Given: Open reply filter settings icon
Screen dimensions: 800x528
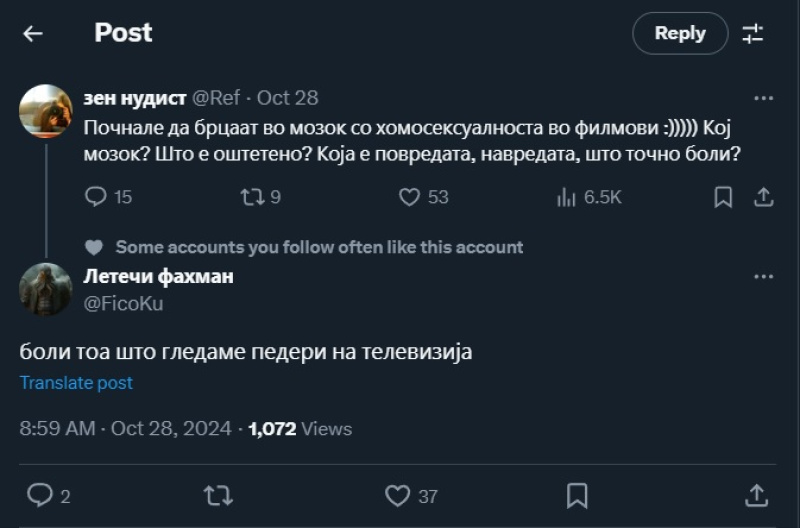Looking at the screenshot, I should 752,33.
